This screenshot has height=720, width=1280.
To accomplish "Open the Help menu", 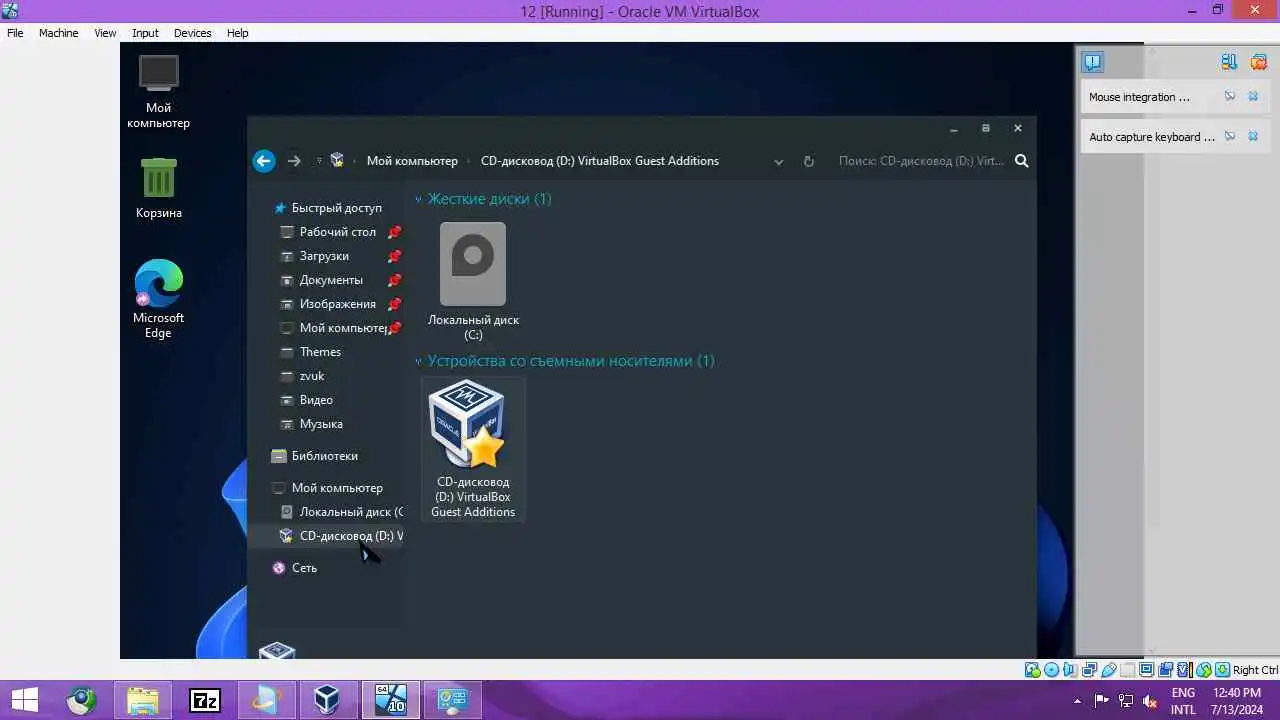I will click(x=237, y=33).
